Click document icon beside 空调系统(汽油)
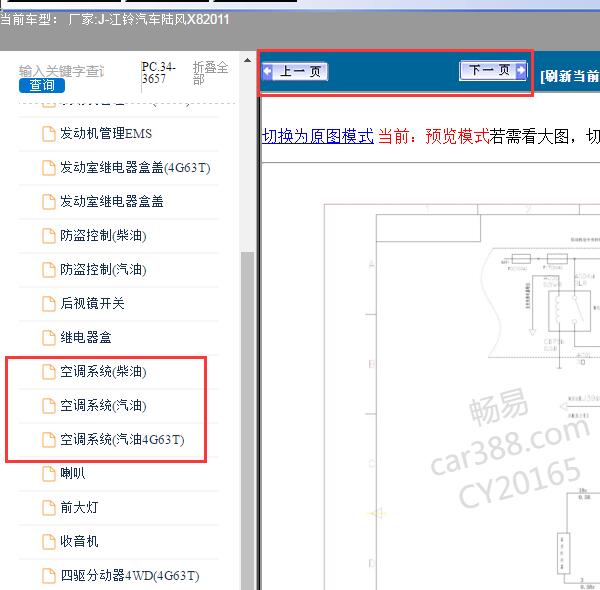This screenshot has width=600, height=590. click(49, 406)
